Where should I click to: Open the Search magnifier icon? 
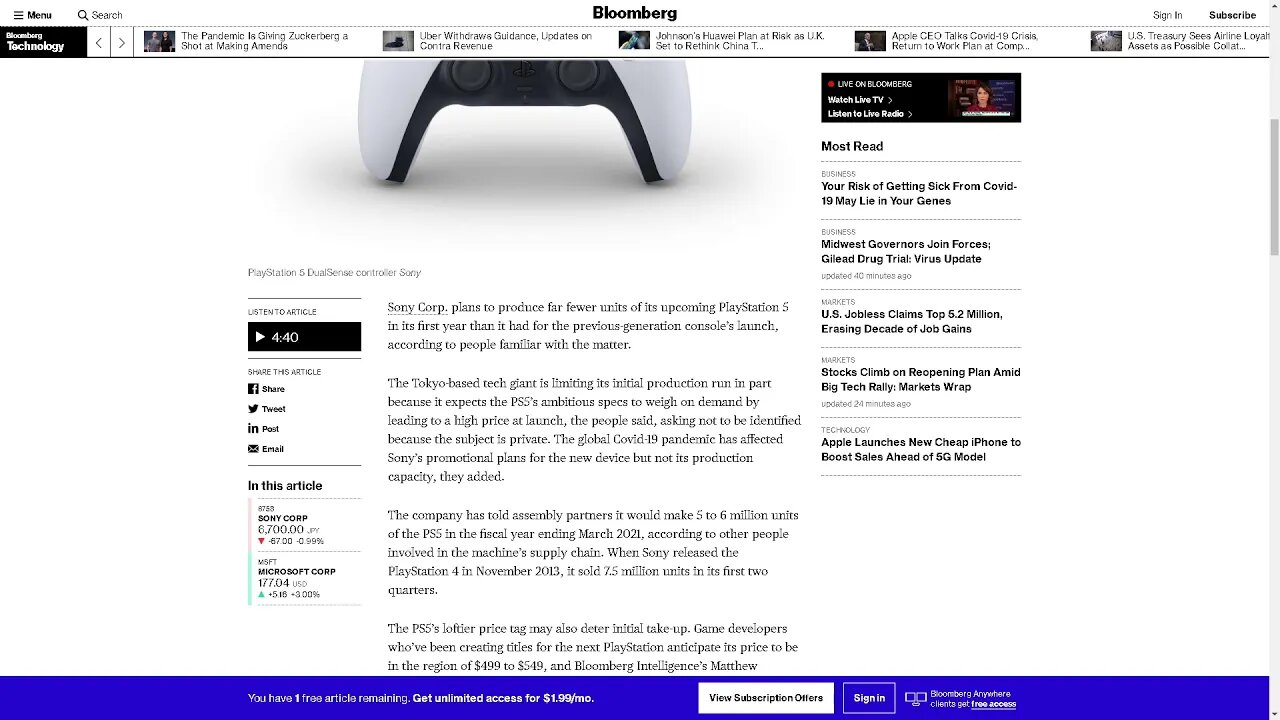83,15
